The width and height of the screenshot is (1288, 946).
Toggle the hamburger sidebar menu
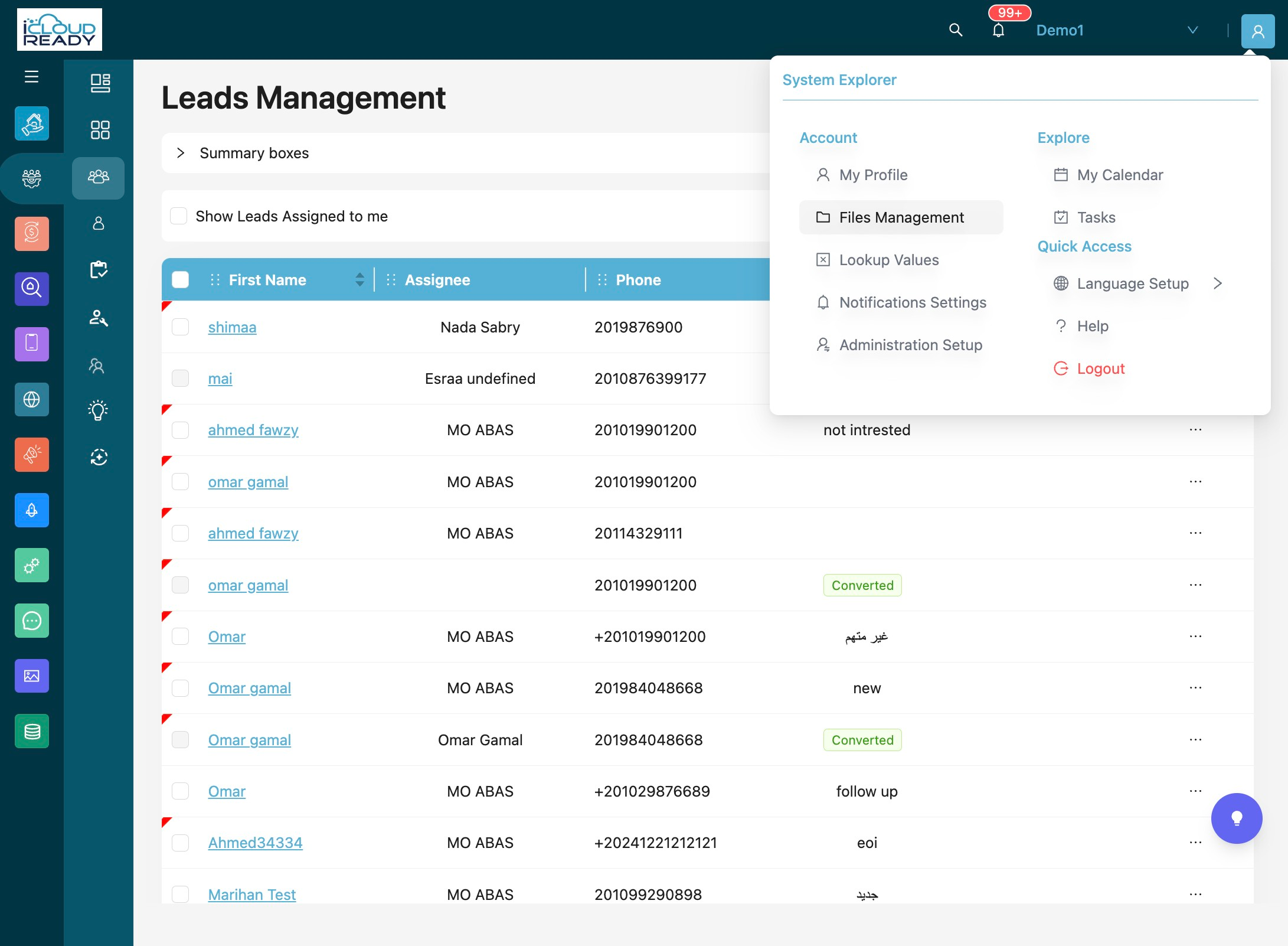pos(32,77)
